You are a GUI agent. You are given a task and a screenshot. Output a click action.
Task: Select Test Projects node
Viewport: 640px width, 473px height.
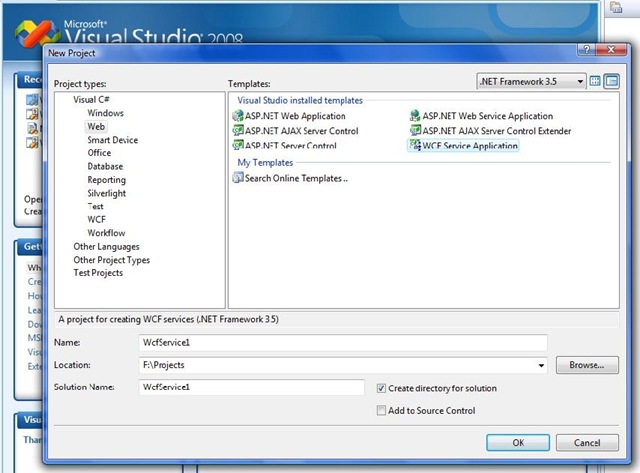click(98, 273)
